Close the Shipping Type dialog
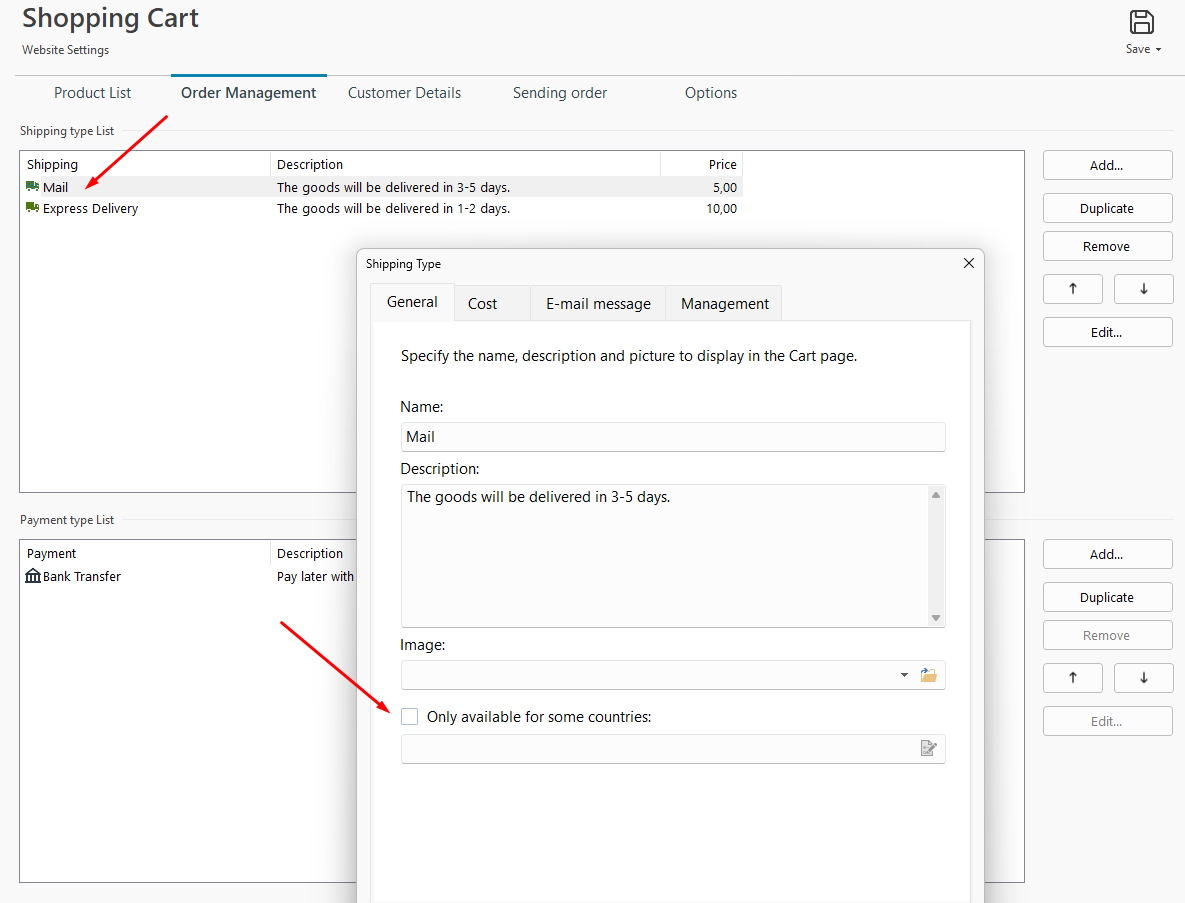1185x903 pixels. [x=969, y=263]
